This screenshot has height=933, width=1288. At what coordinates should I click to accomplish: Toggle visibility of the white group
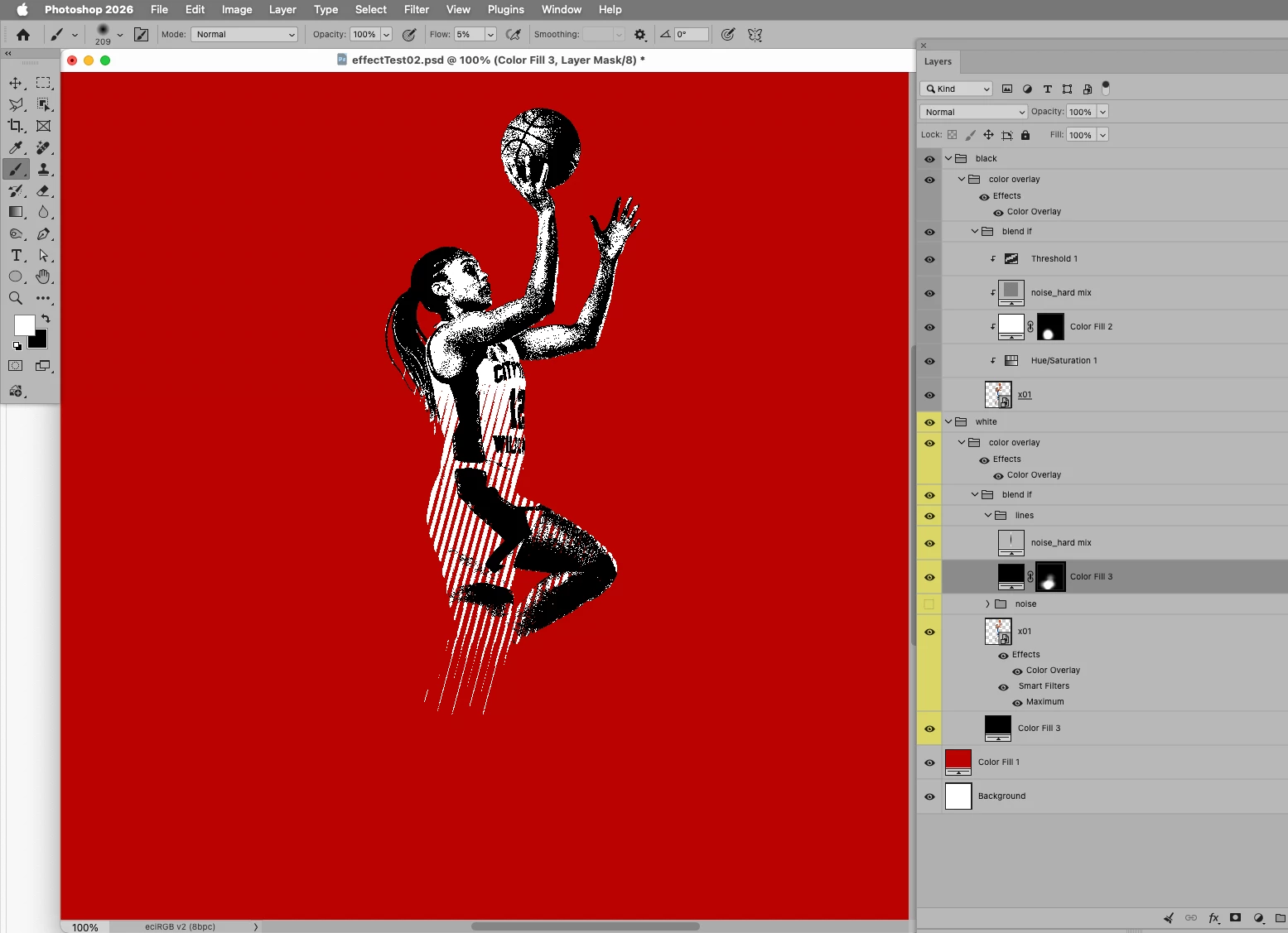[x=929, y=422]
